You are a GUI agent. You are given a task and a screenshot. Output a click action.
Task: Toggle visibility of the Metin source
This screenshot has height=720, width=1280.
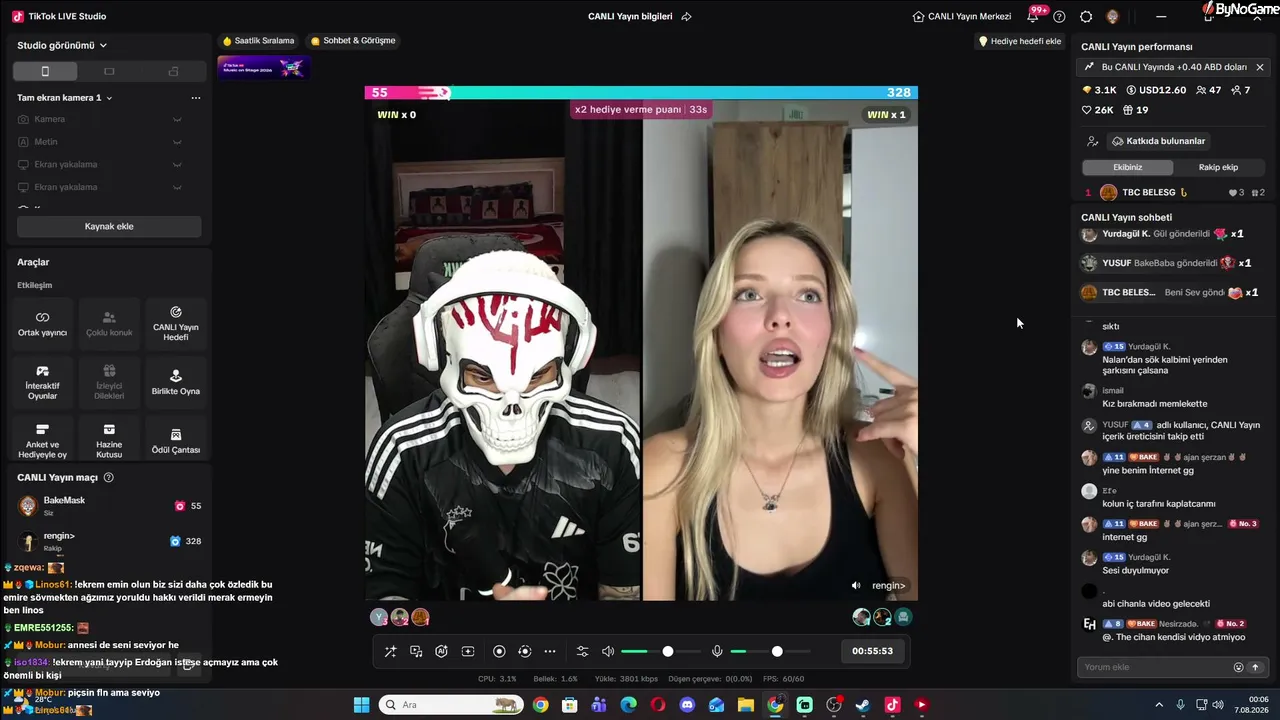click(x=177, y=142)
